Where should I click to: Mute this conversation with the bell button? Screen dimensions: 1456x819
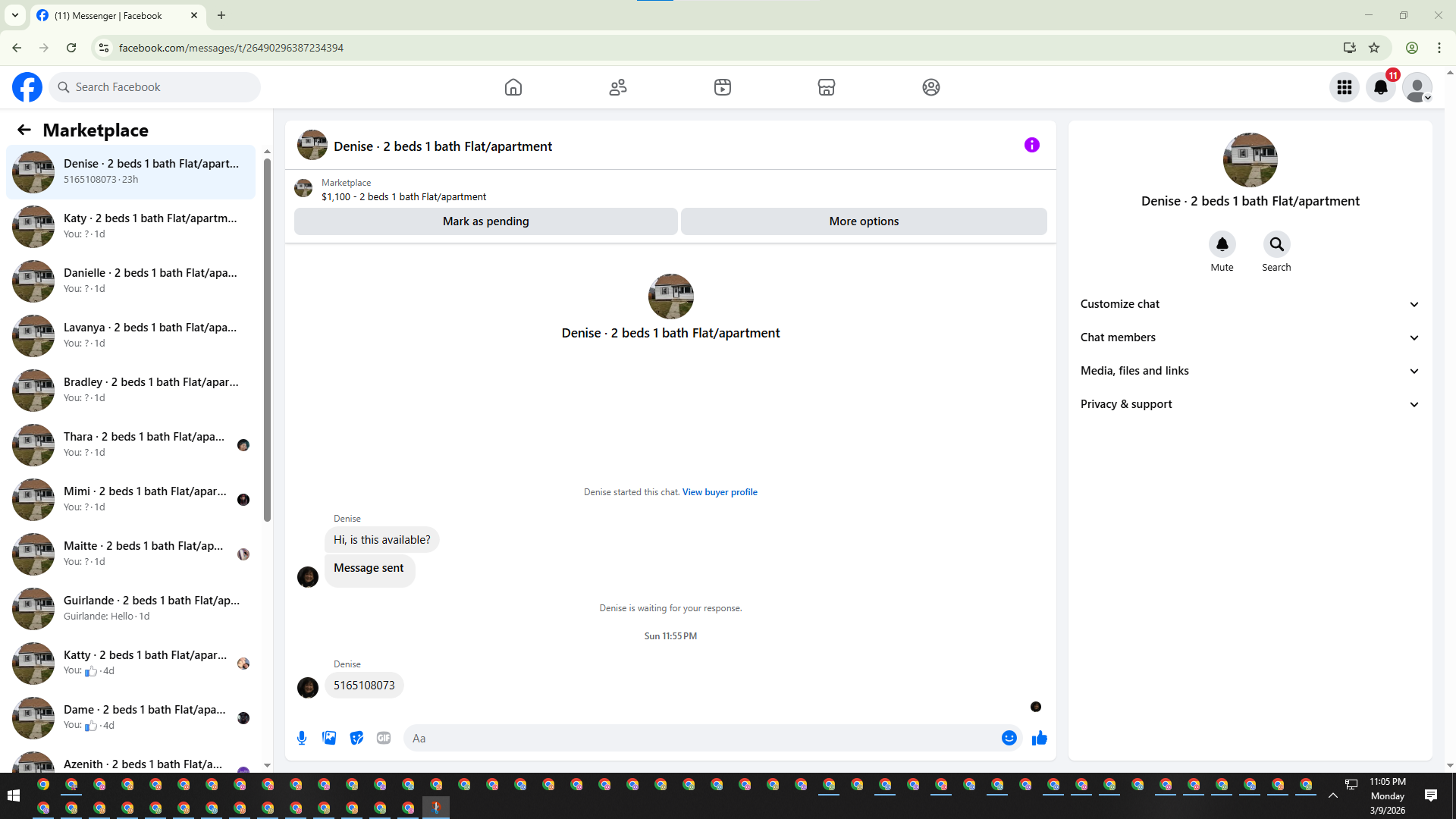pos(1222,244)
